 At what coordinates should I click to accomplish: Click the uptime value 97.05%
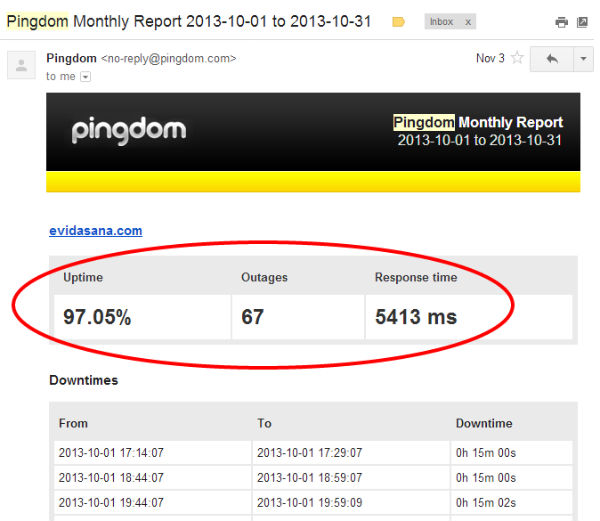click(x=97, y=317)
